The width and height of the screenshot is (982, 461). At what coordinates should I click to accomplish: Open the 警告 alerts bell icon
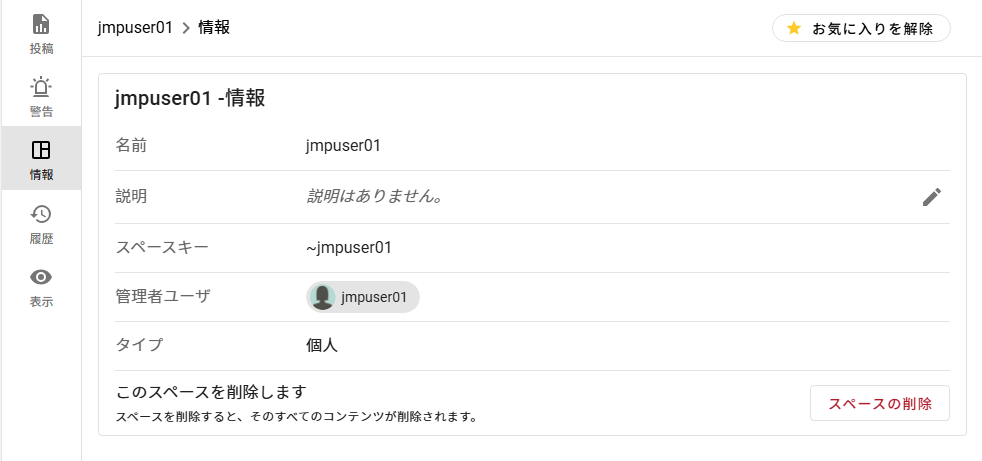point(41,87)
